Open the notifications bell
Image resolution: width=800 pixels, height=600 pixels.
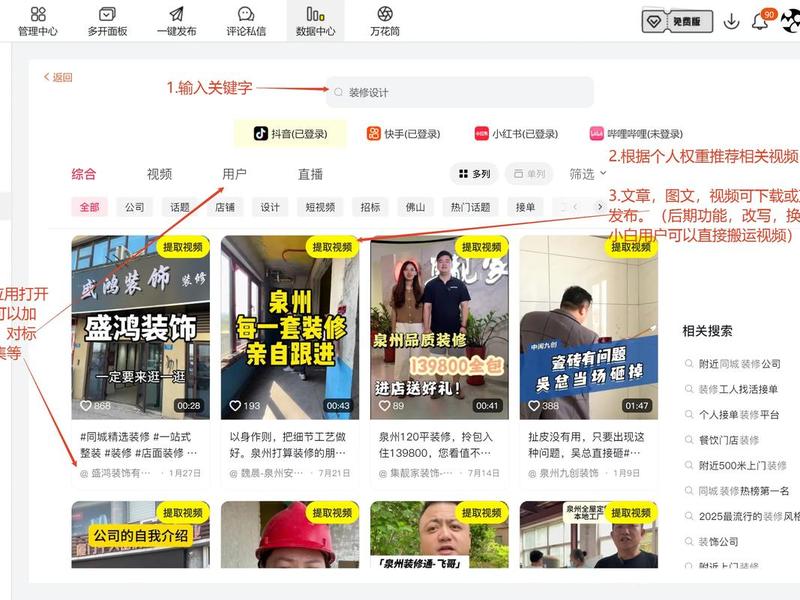[x=759, y=21]
